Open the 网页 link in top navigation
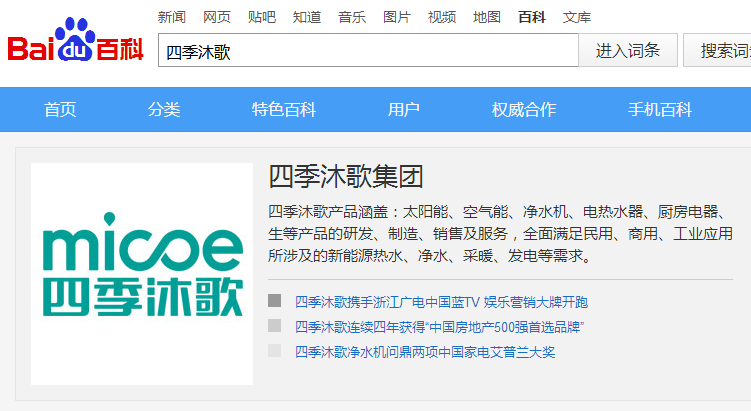The image size is (751, 411). [x=217, y=17]
